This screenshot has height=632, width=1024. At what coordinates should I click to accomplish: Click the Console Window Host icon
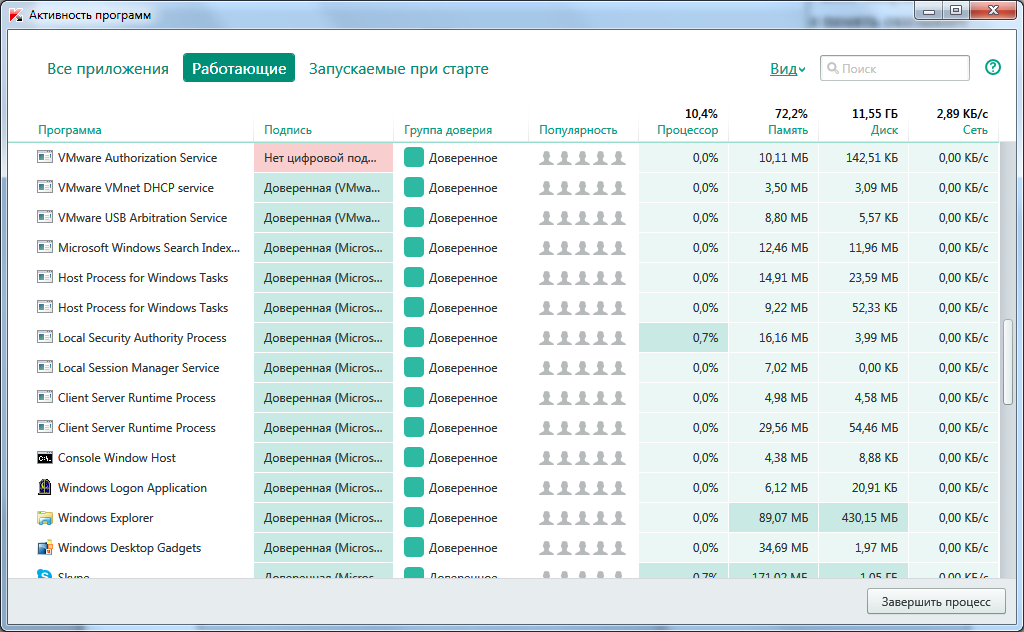(x=45, y=458)
